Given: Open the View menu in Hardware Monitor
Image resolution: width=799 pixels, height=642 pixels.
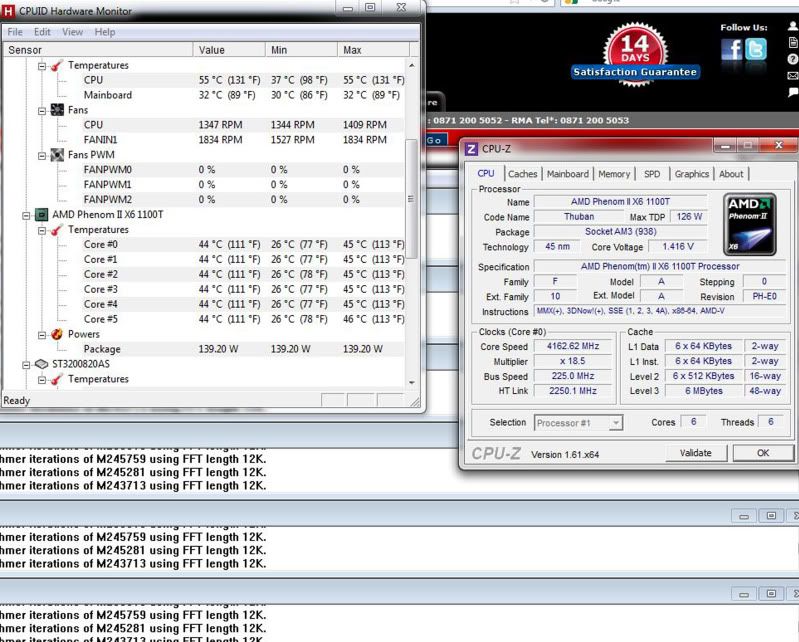Looking at the screenshot, I should [72, 32].
